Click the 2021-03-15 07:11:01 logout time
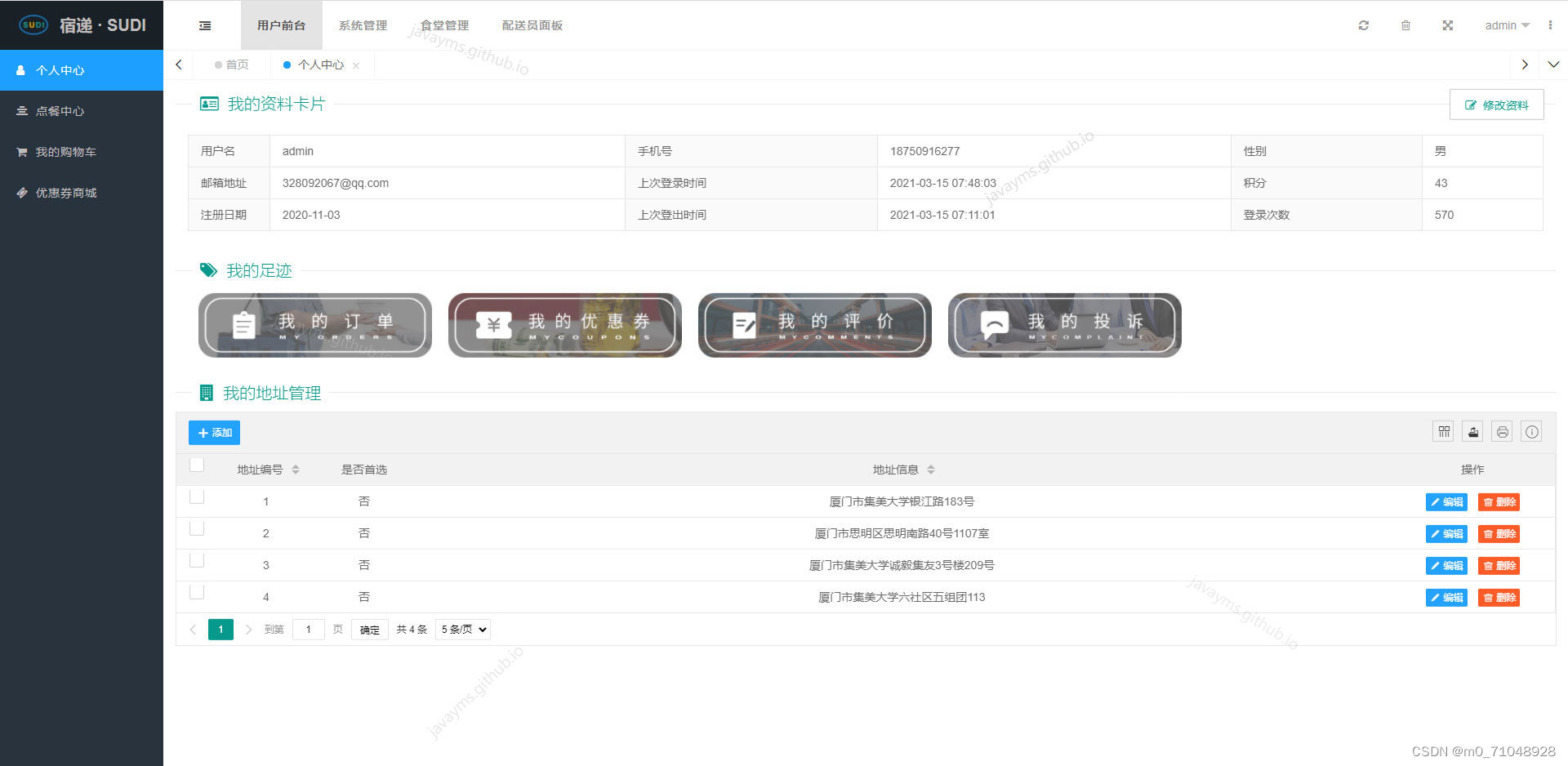Image resolution: width=1568 pixels, height=766 pixels. point(942,215)
